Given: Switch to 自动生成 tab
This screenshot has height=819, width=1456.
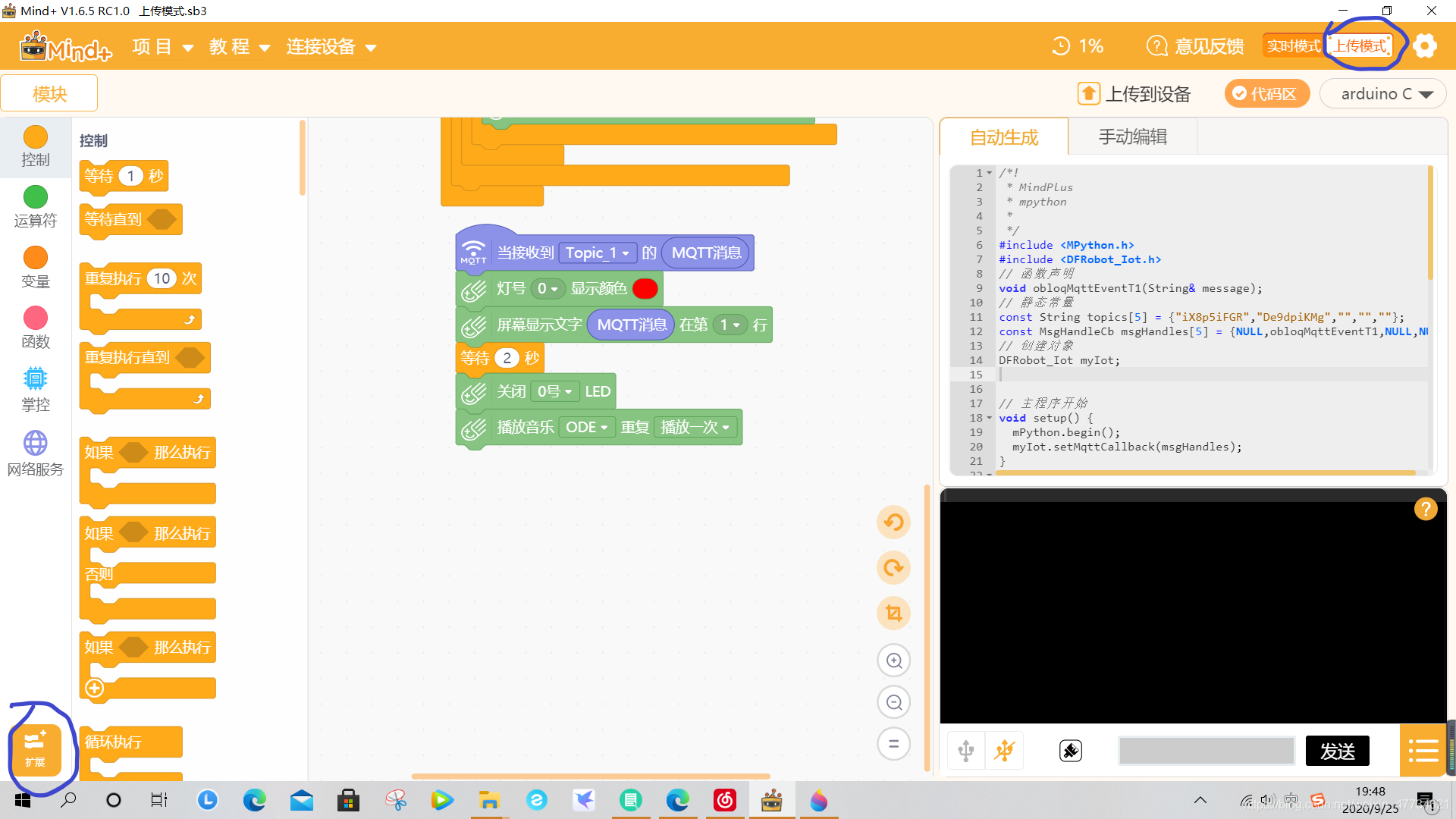Looking at the screenshot, I should 1004,137.
